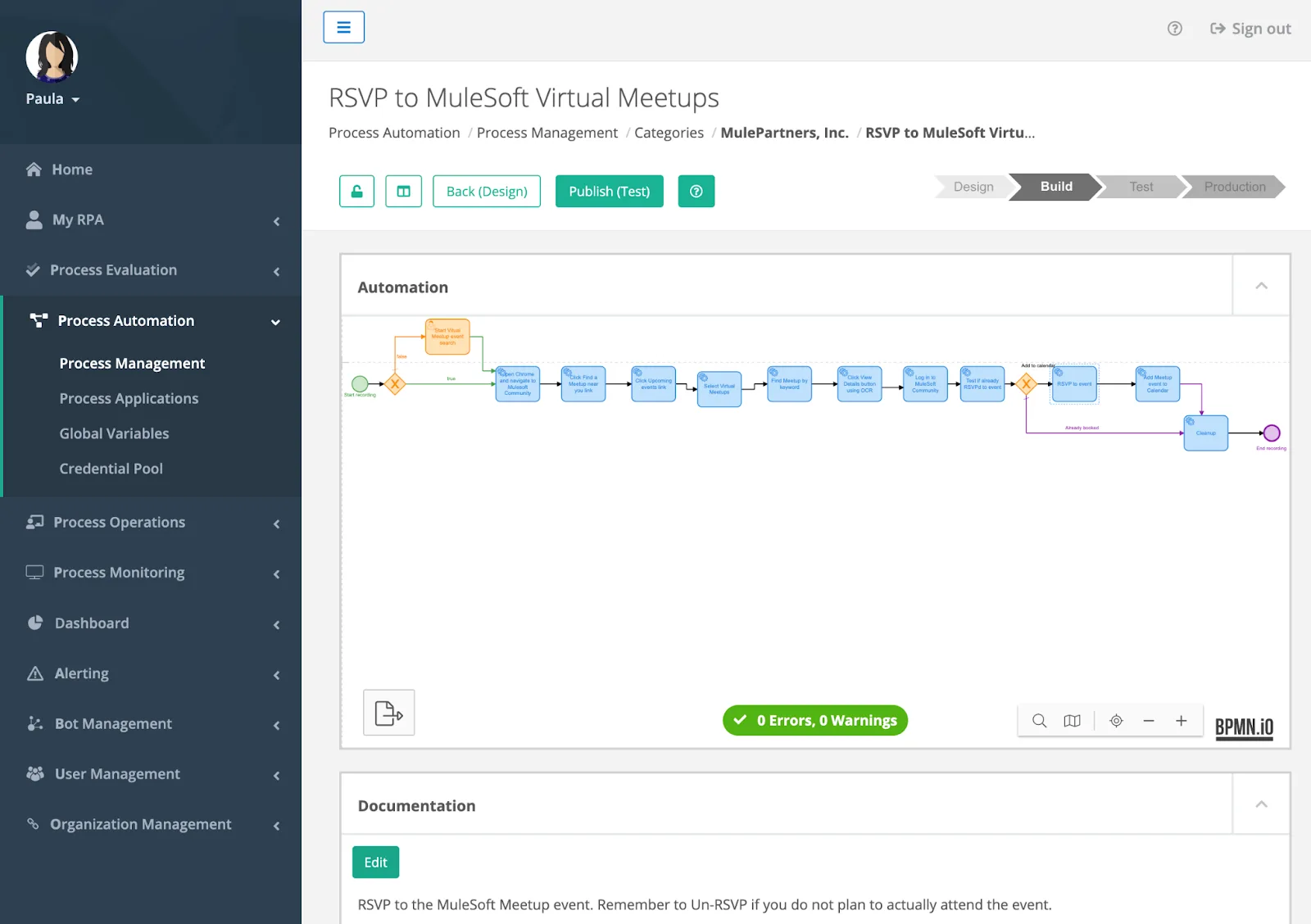Zoom out with the minus icon
The image size is (1311, 924).
(x=1149, y=721)
